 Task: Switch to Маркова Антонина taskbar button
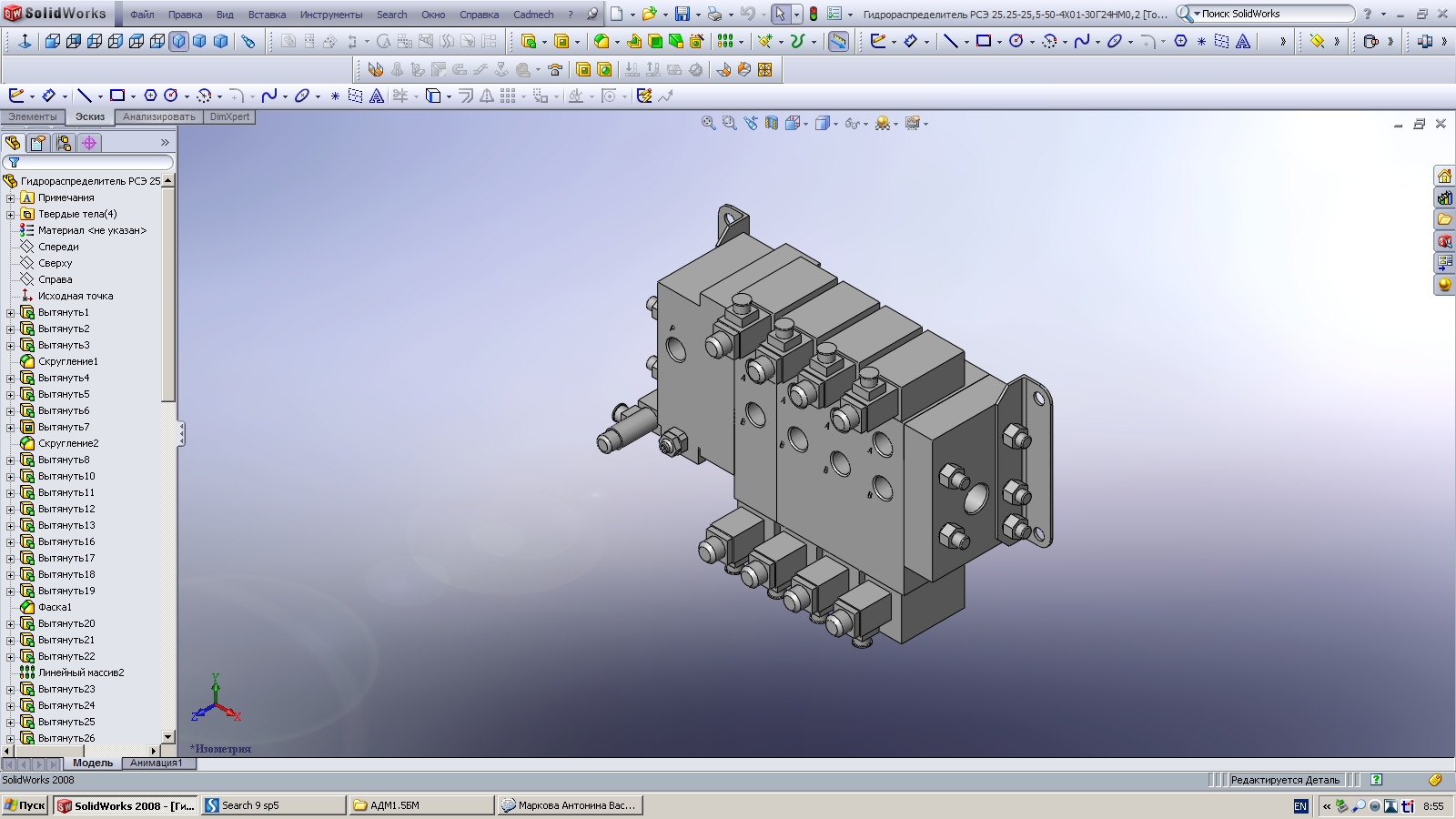(x=571, y=805)
